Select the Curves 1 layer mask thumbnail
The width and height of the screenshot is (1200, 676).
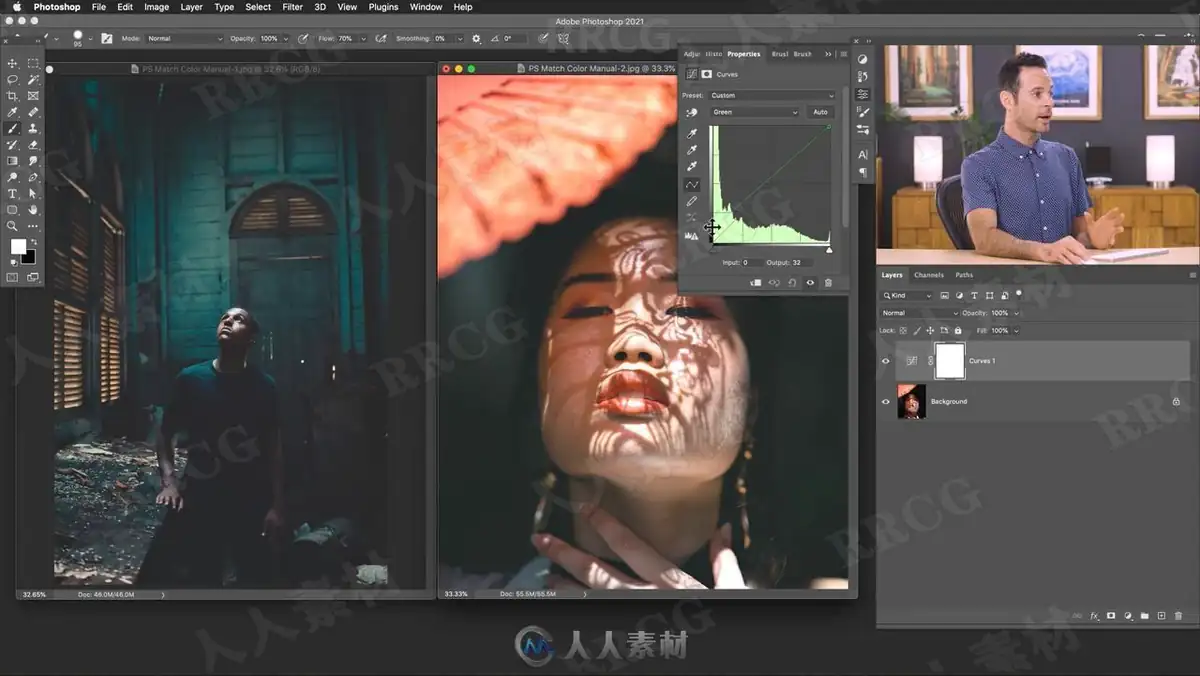949,361
